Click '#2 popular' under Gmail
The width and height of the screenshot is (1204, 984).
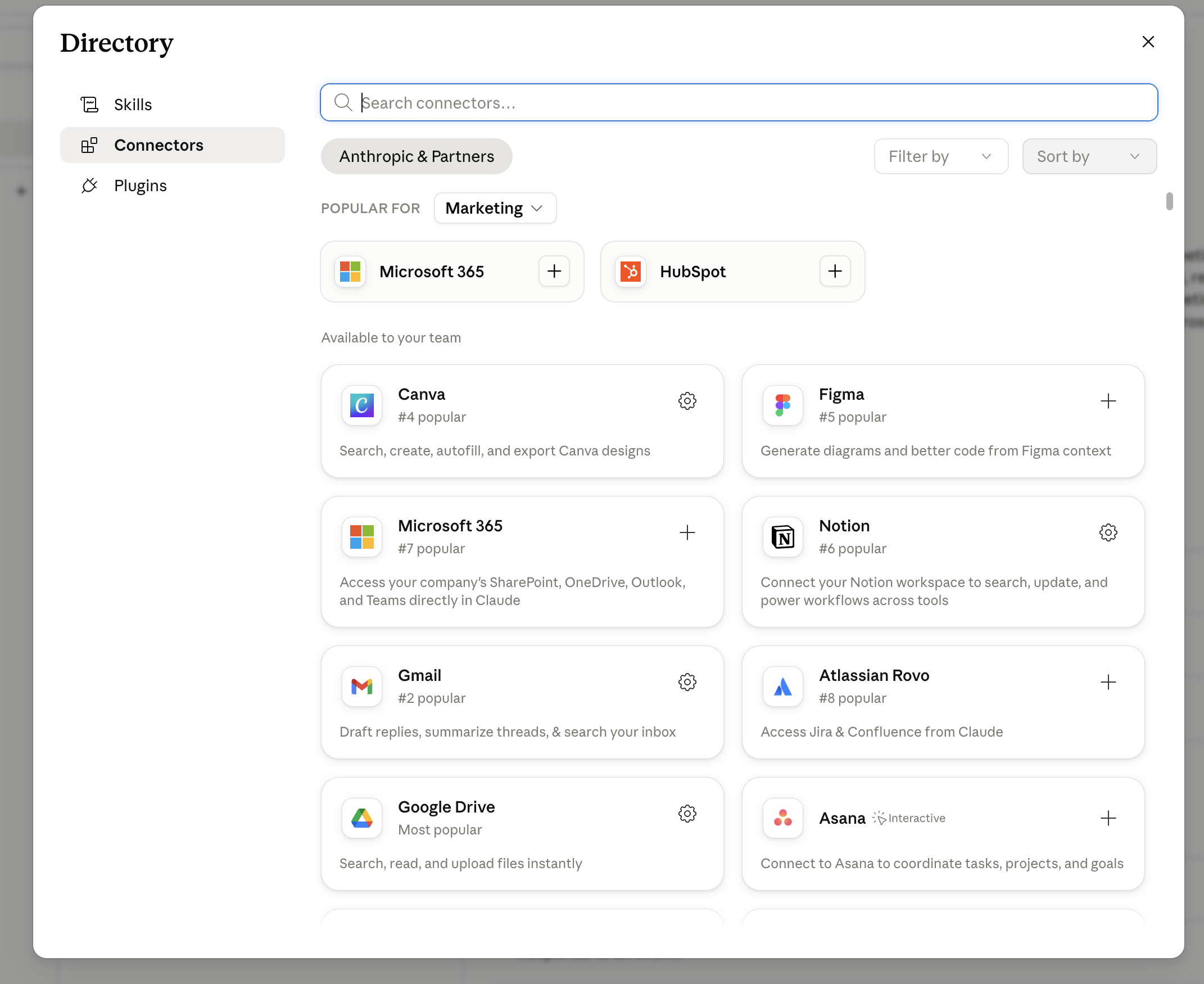[x=431, y=698]
